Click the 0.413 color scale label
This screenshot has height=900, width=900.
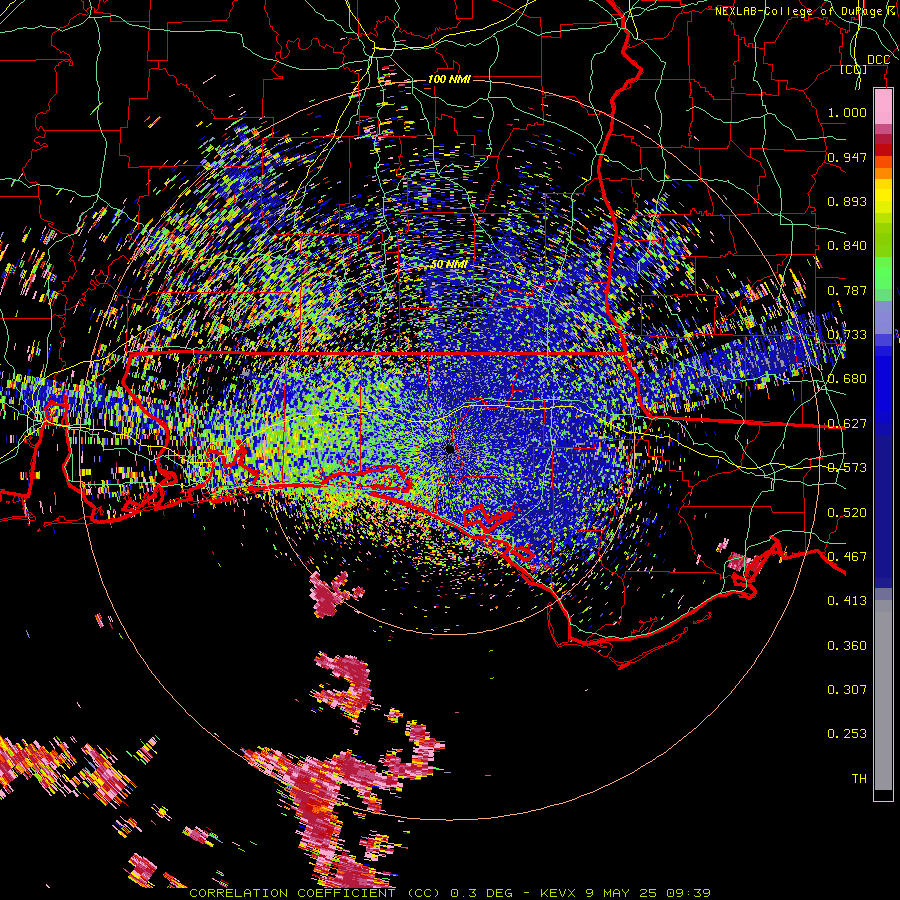click(x=847, y=601)
